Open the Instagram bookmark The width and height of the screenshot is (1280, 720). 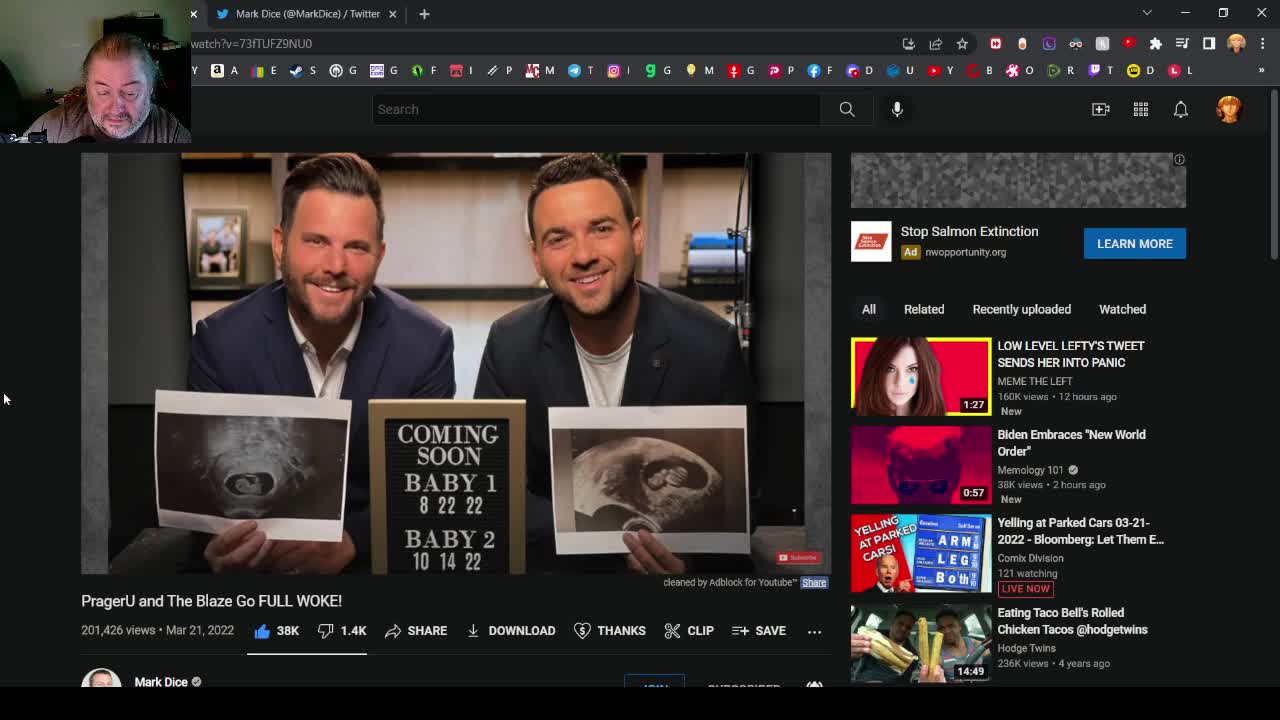click(x=620, y=71)
